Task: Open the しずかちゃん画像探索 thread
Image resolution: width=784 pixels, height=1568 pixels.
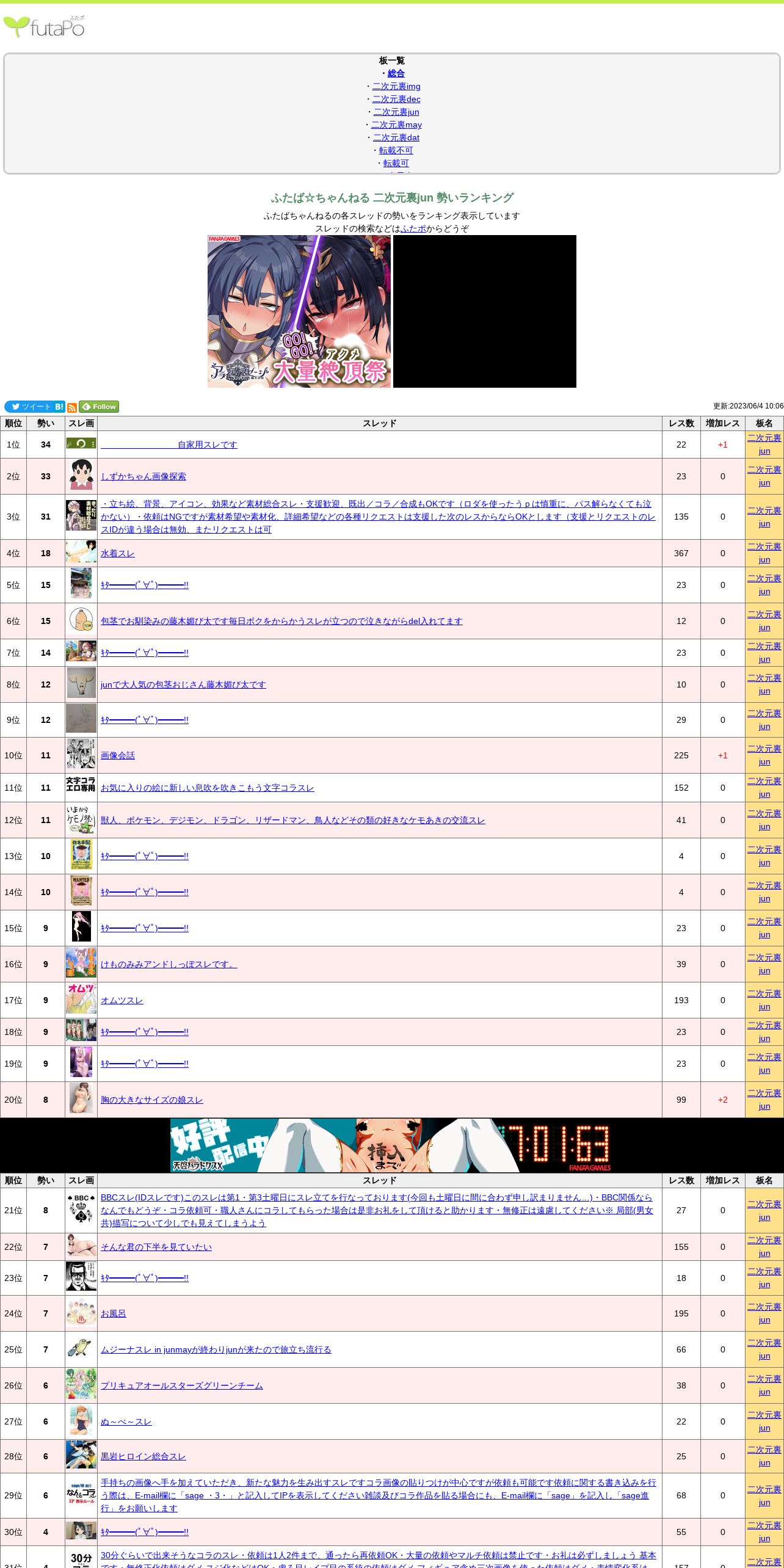Action: coord(143,476)
